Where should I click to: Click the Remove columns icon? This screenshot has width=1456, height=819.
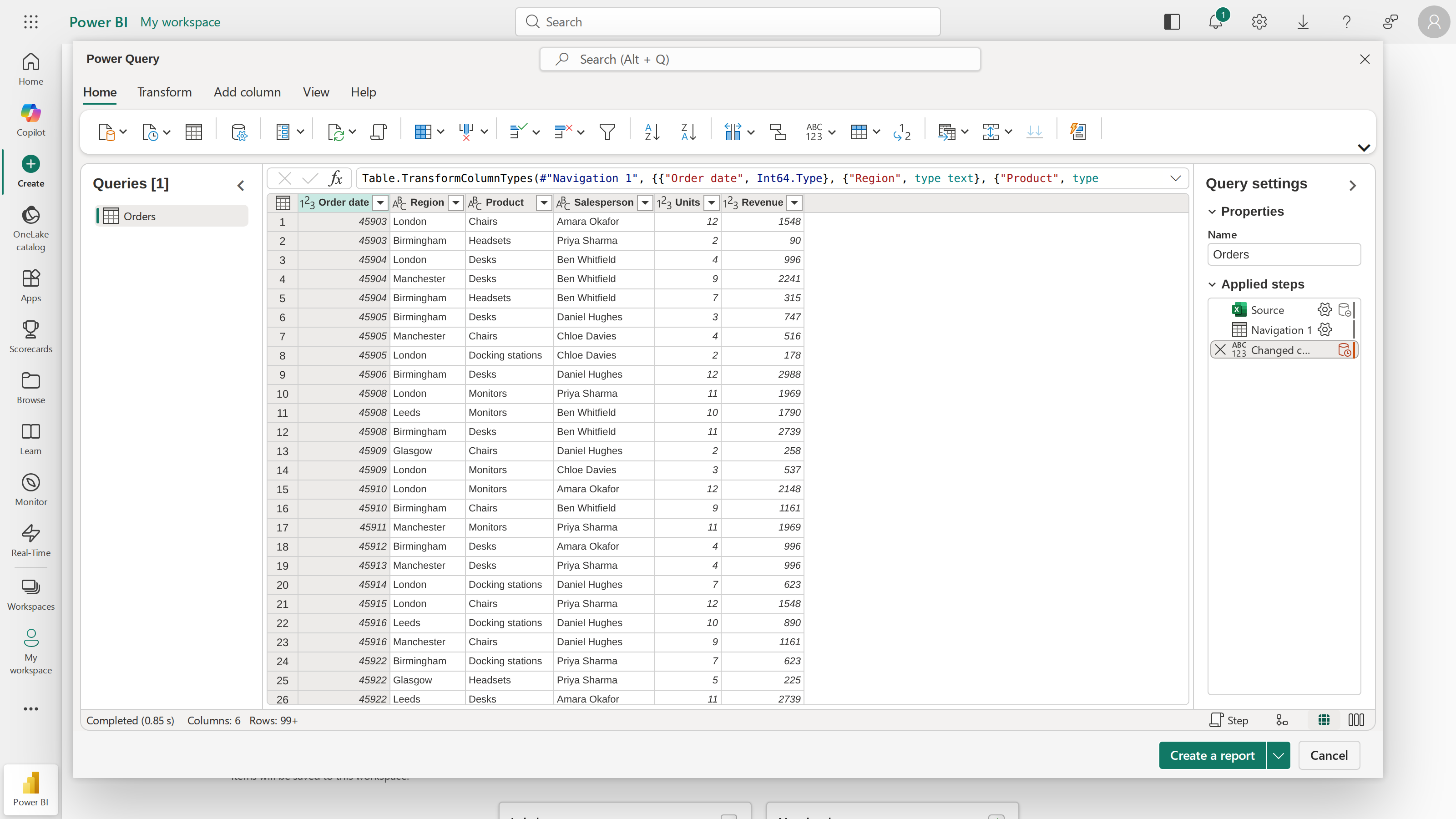(466, 131)
